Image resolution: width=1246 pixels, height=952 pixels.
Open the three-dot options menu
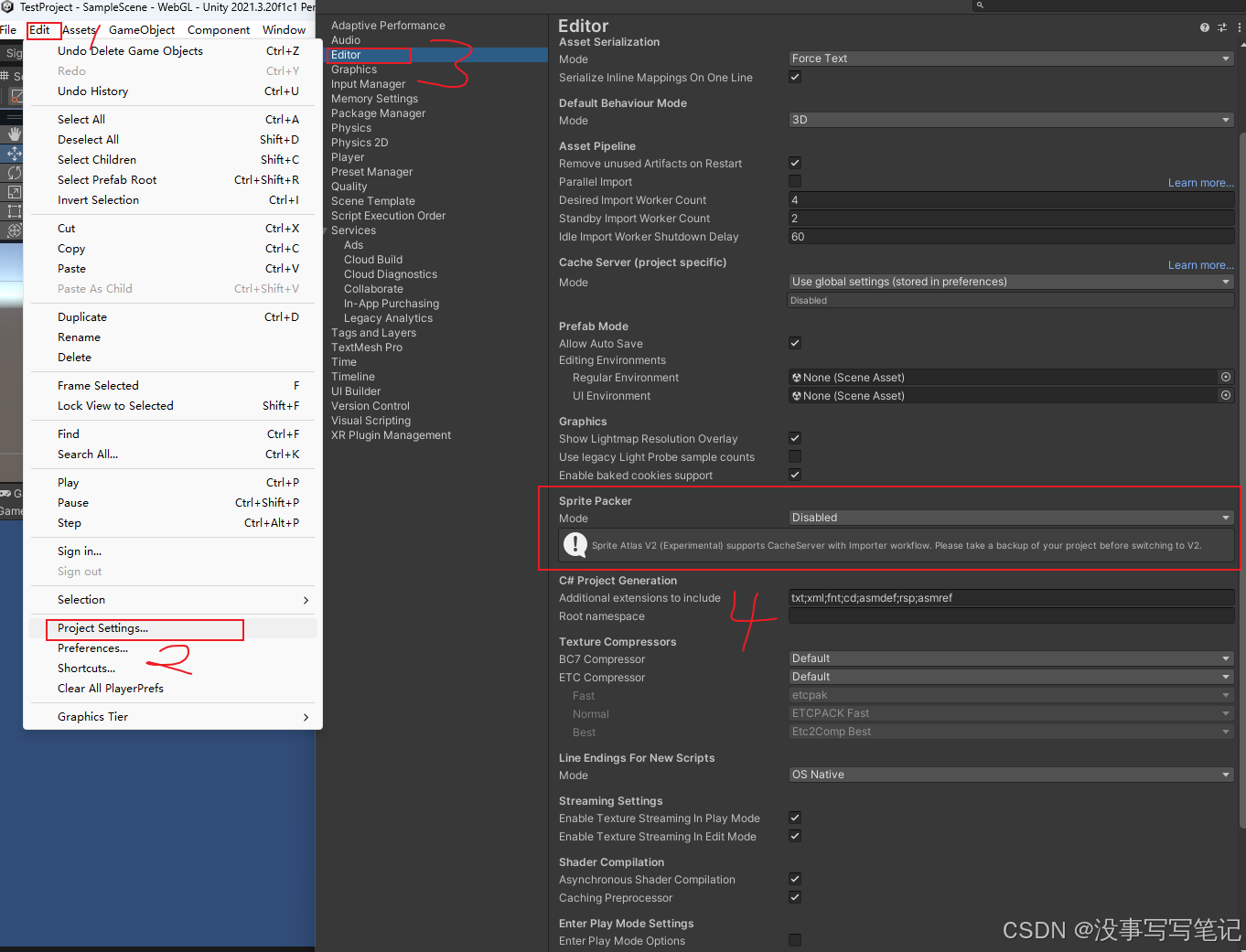point(1239,27)
